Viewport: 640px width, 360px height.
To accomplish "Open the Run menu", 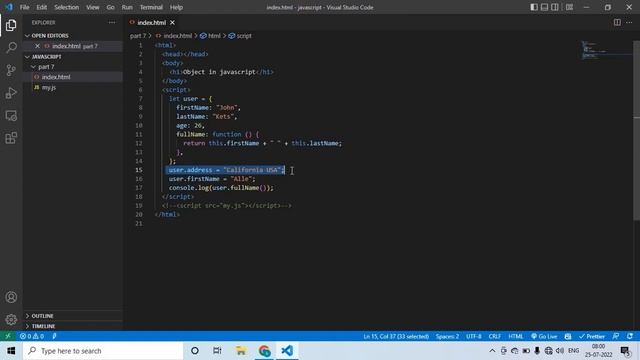I will pyautogui.click(x=127, y=7).
